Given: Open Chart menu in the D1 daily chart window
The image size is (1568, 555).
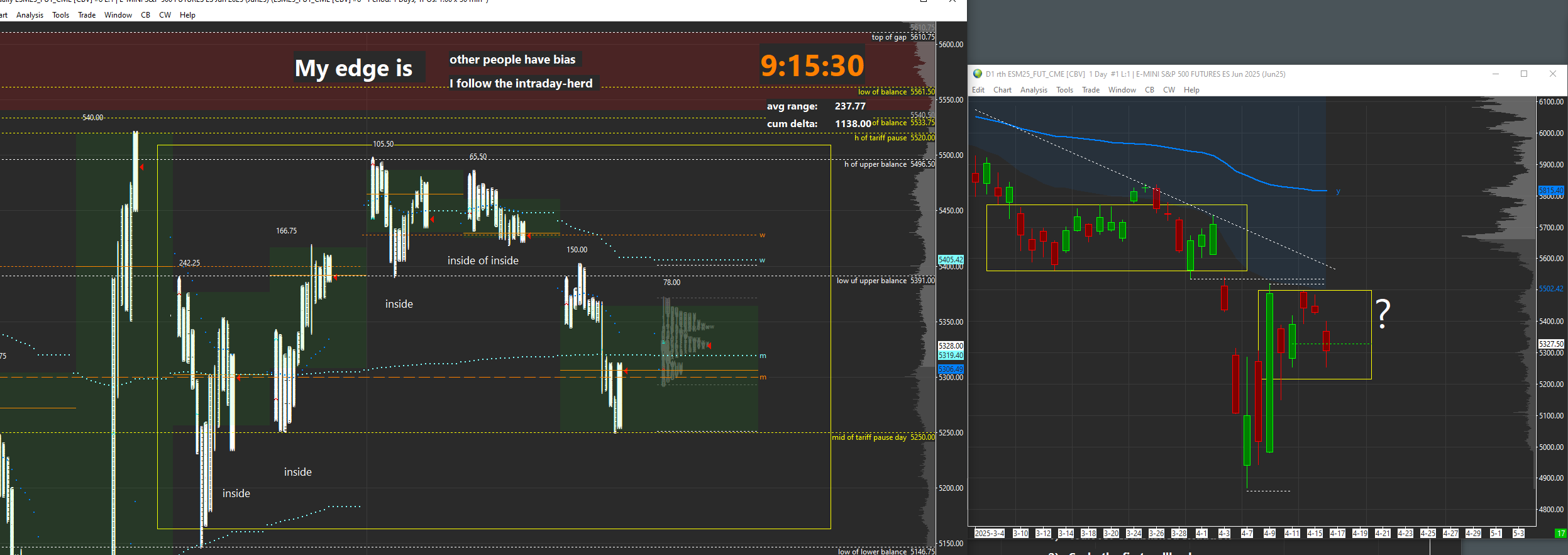Looking at the screenshot, I should pos(1002,90).
